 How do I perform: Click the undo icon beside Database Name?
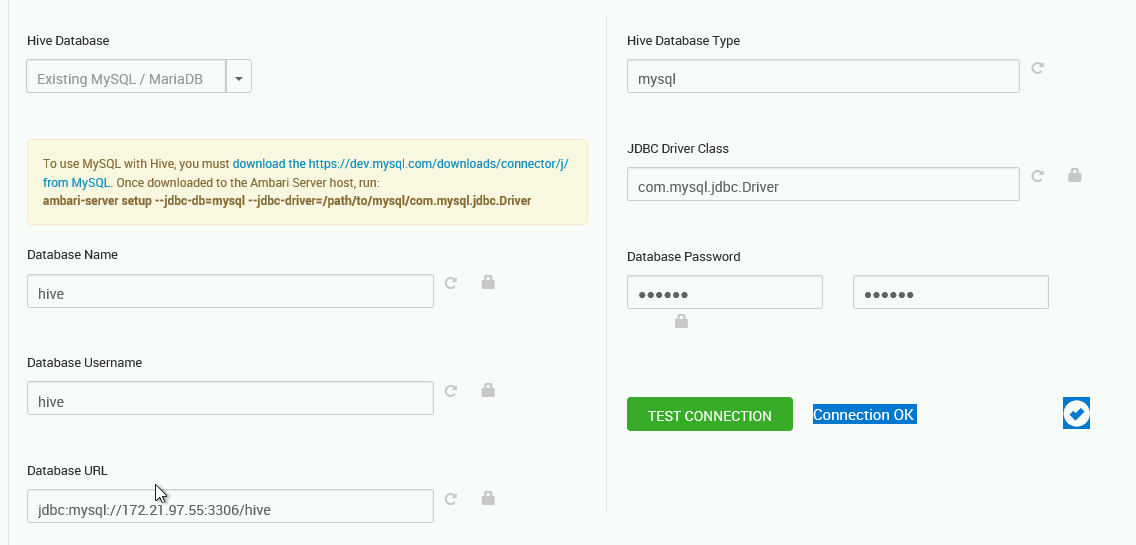point(451,283)
